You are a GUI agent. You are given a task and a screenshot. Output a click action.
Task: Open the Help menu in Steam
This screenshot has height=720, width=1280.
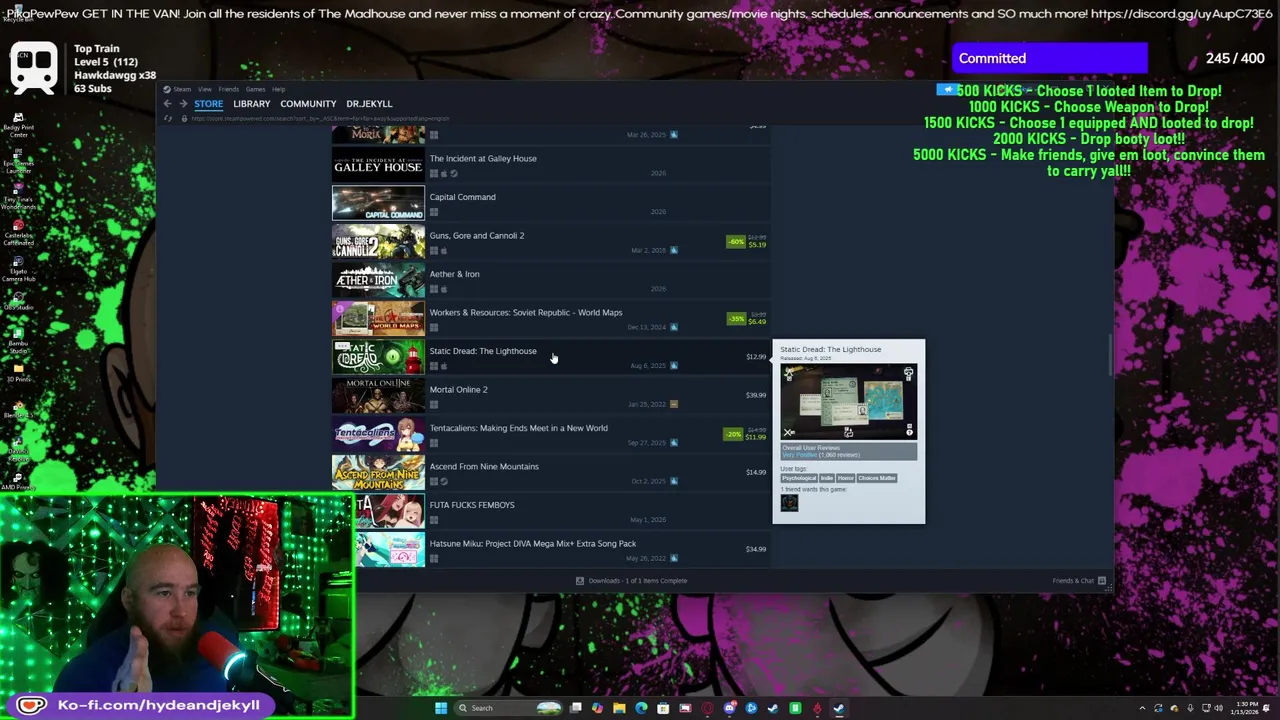point(278,89)
